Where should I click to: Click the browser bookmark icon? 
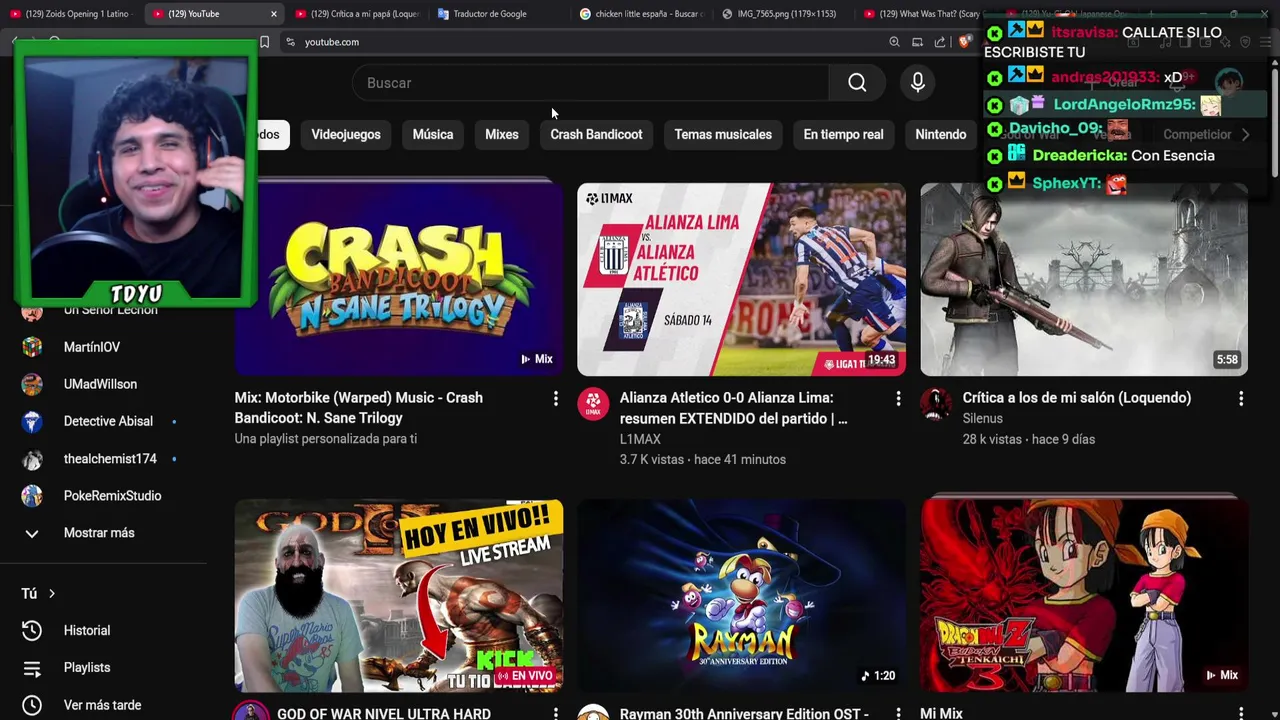point(264,42)
